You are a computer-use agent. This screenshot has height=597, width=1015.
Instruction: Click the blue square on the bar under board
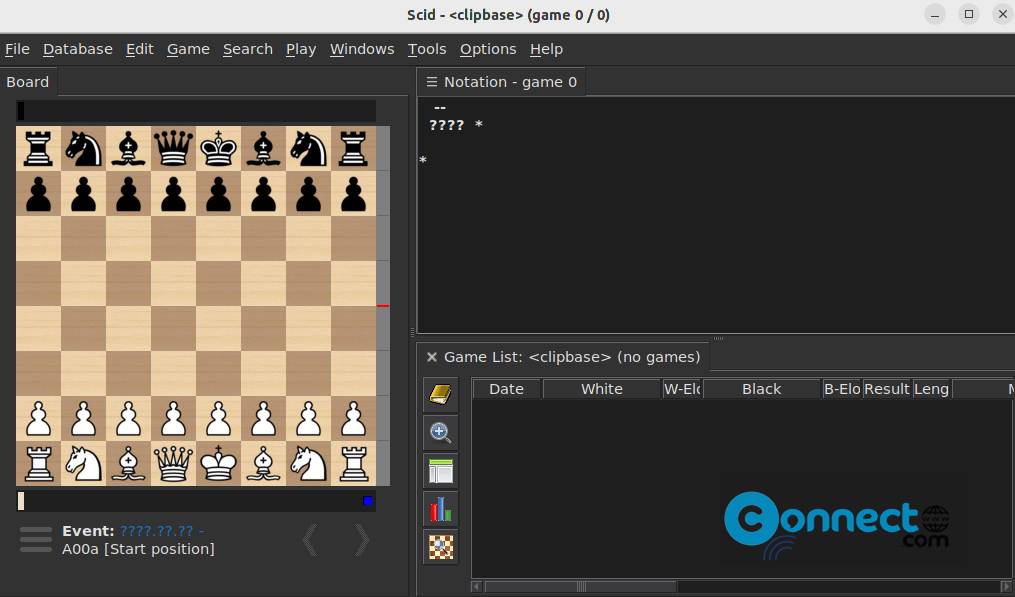click(368, 501)
